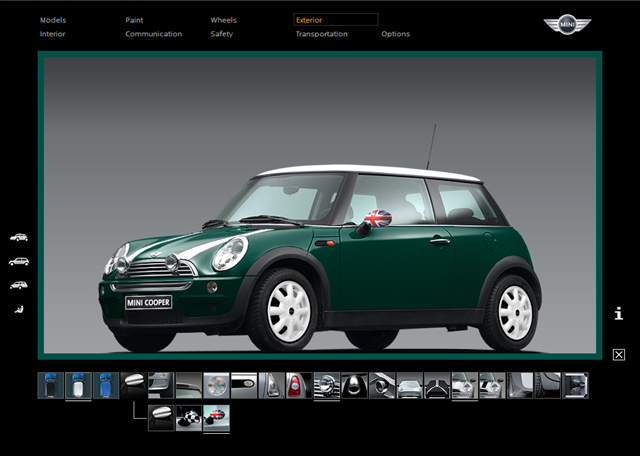Open the Paint menu

134,20
